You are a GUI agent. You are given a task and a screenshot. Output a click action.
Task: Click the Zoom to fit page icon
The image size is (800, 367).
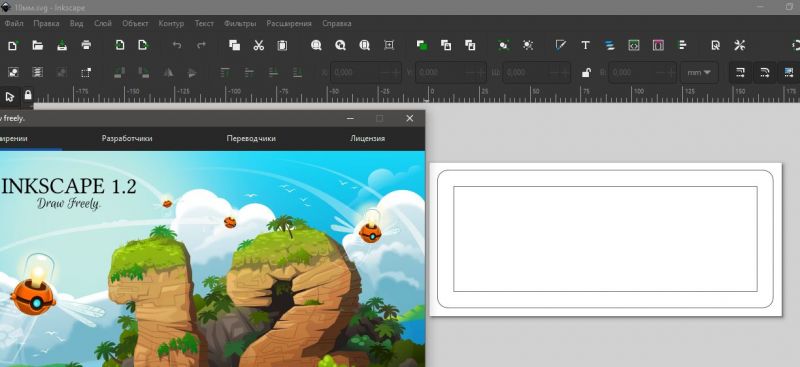(364, 45)
